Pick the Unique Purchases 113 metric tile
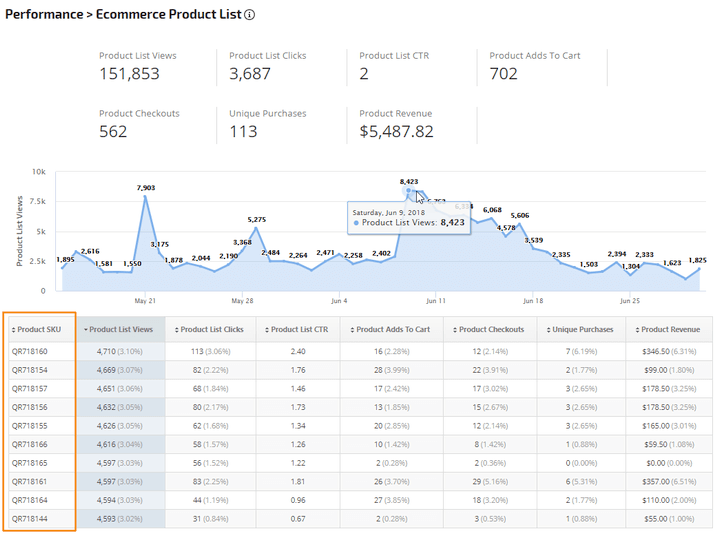The width and height of the screenshot is (720, 534). pyautogui.click(x=267, y=124)
